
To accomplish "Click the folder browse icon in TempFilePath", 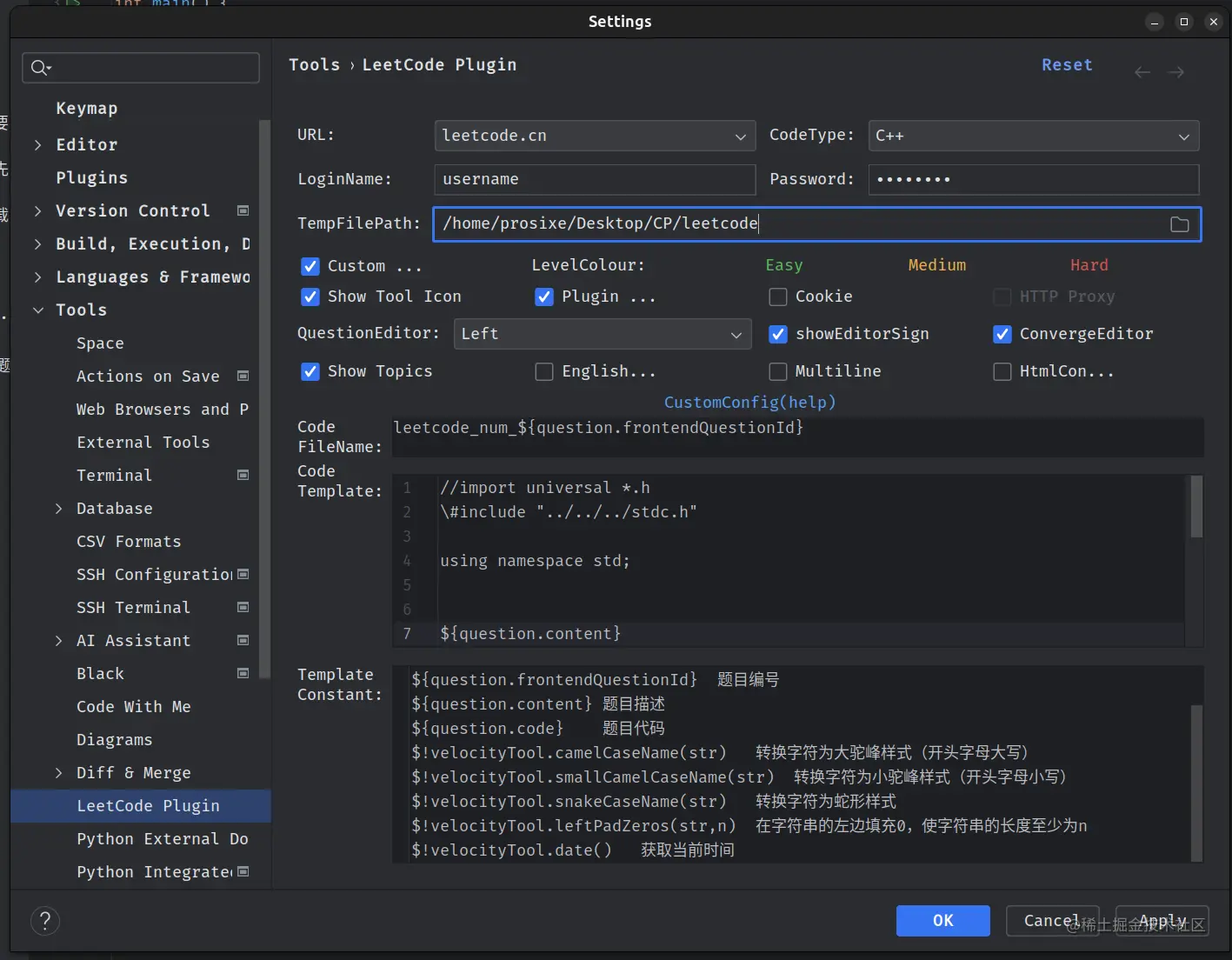I will point(1179,224).
